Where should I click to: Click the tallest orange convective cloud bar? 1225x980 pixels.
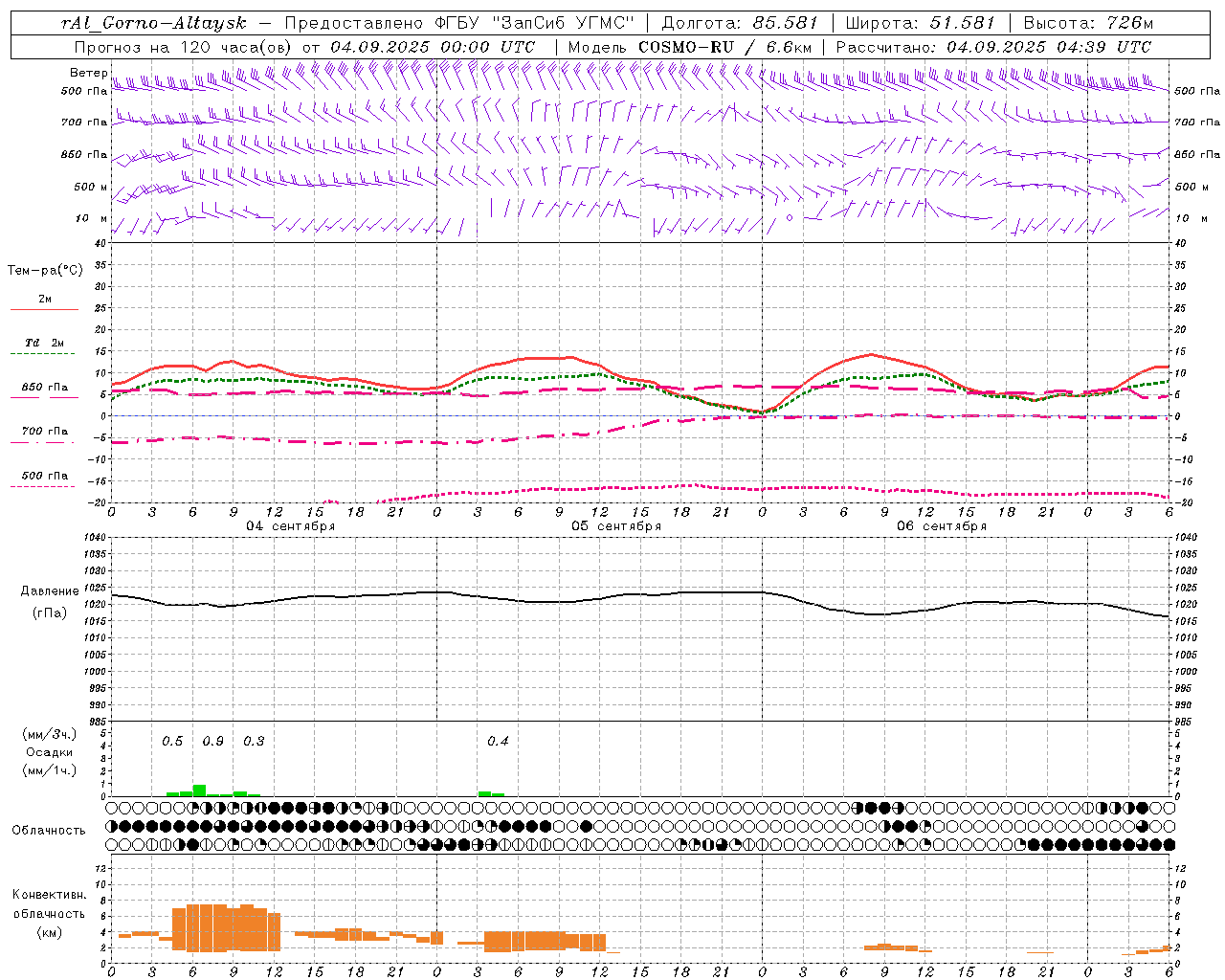[x=206, y=927]
